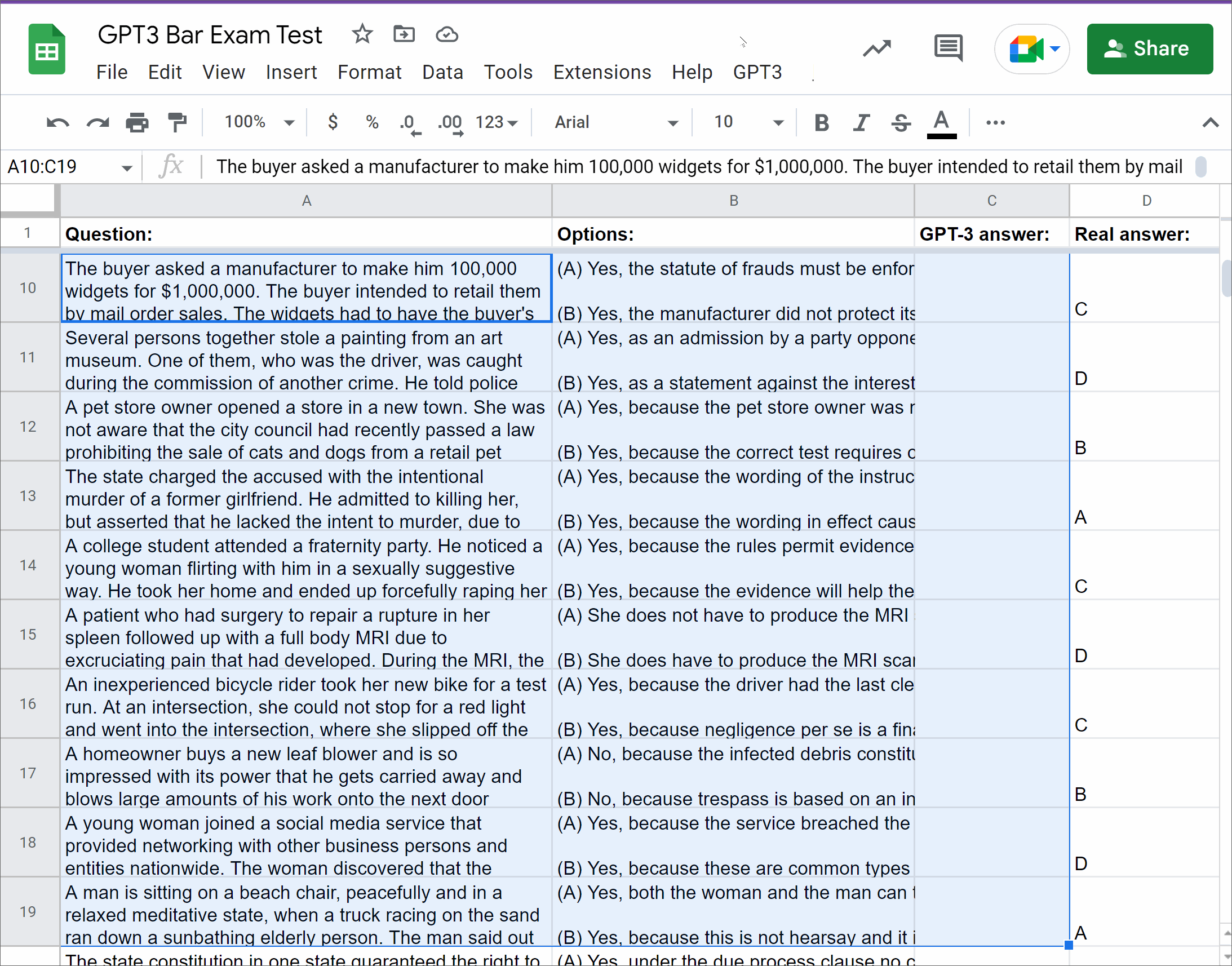Open the Help menu
1232x966 pixels.
(692, 72)
